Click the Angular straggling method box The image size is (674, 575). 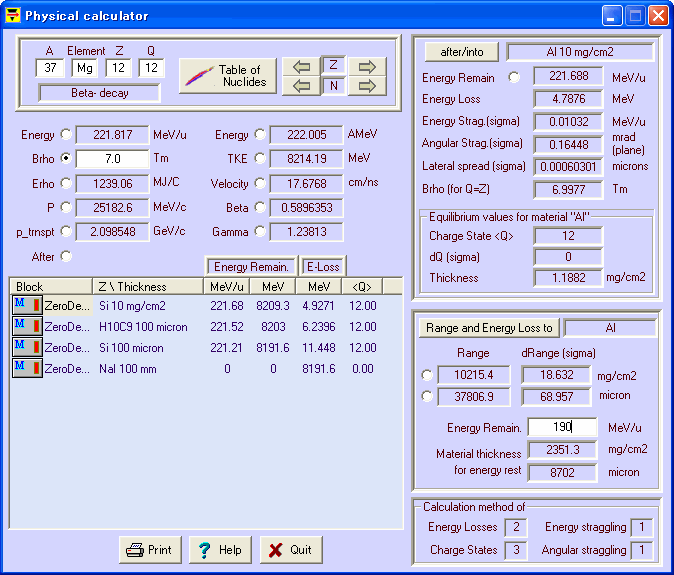(642, 550)
